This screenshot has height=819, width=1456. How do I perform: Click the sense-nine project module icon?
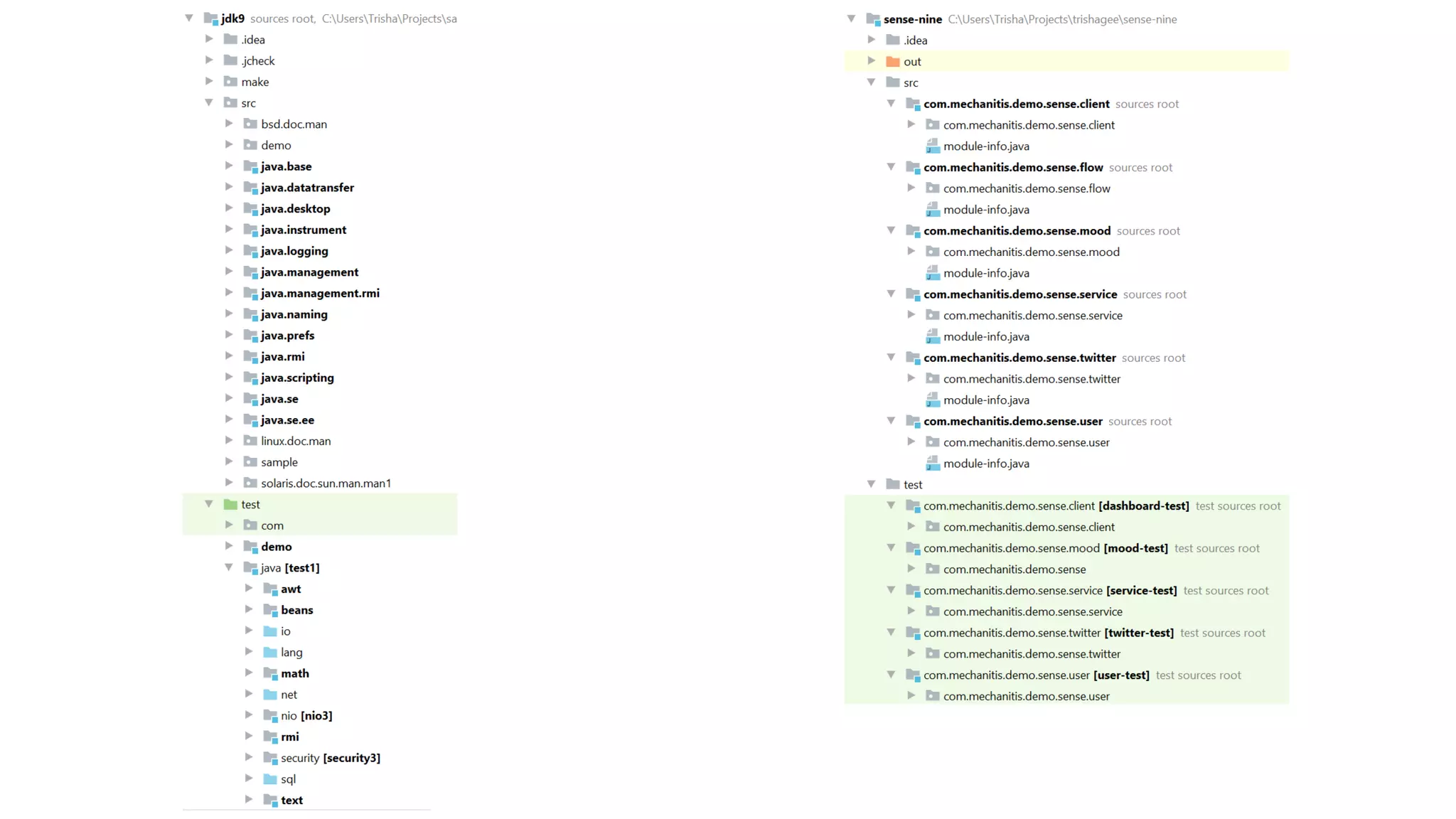873,19
